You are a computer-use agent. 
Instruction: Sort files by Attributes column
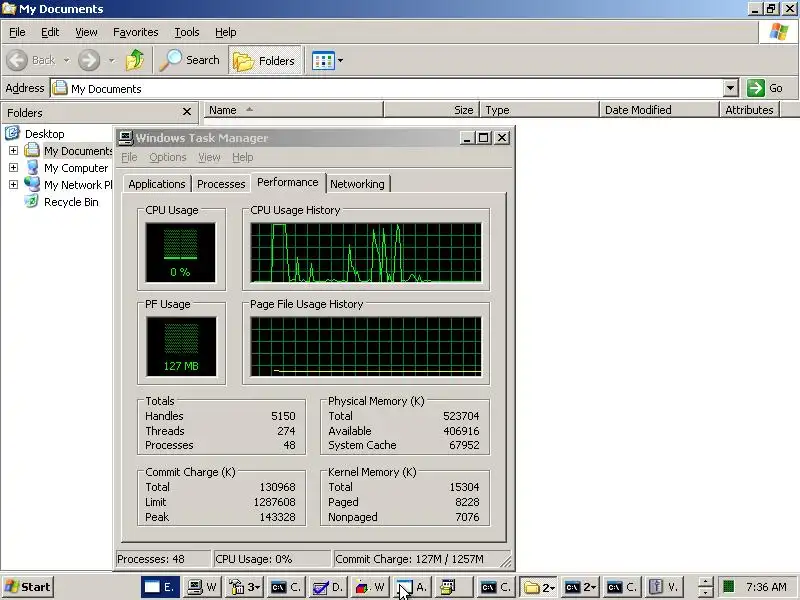(x=749, y=110)
